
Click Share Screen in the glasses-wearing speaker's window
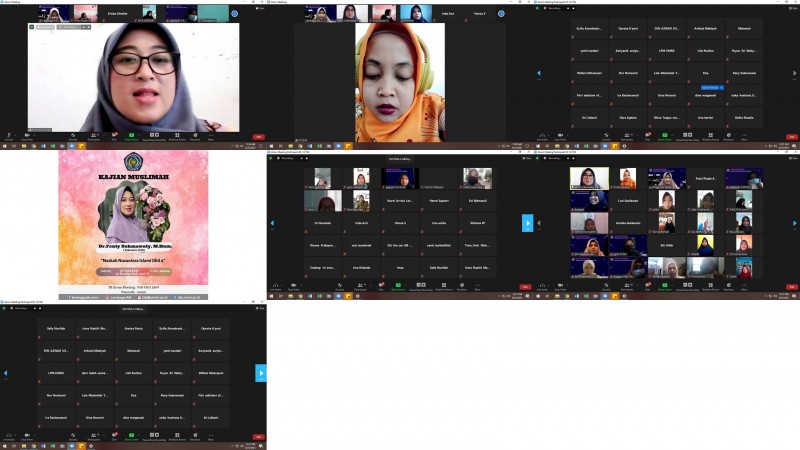(x=133, y=134)
